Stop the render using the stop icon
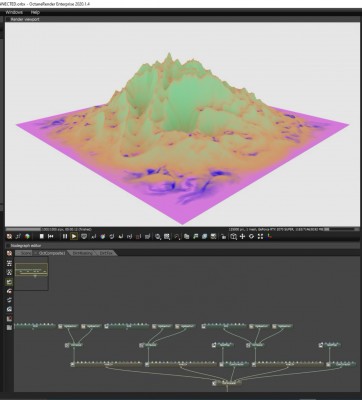Image resolution: width=362 pixels, height=400 pixels. (42, 236)
